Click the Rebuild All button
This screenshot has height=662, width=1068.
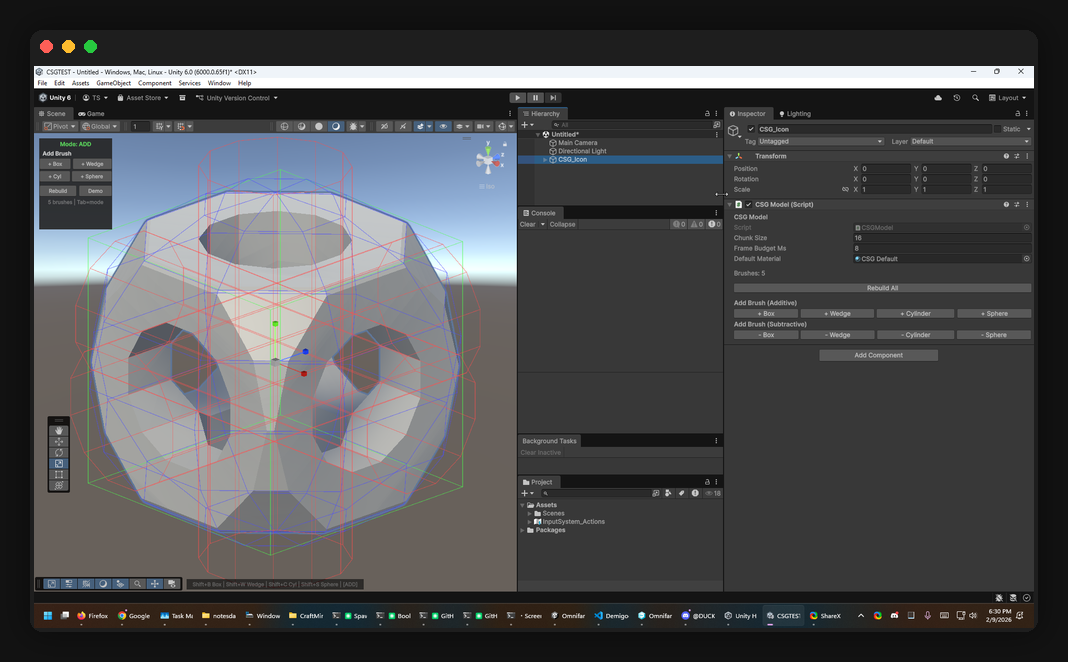883,287
